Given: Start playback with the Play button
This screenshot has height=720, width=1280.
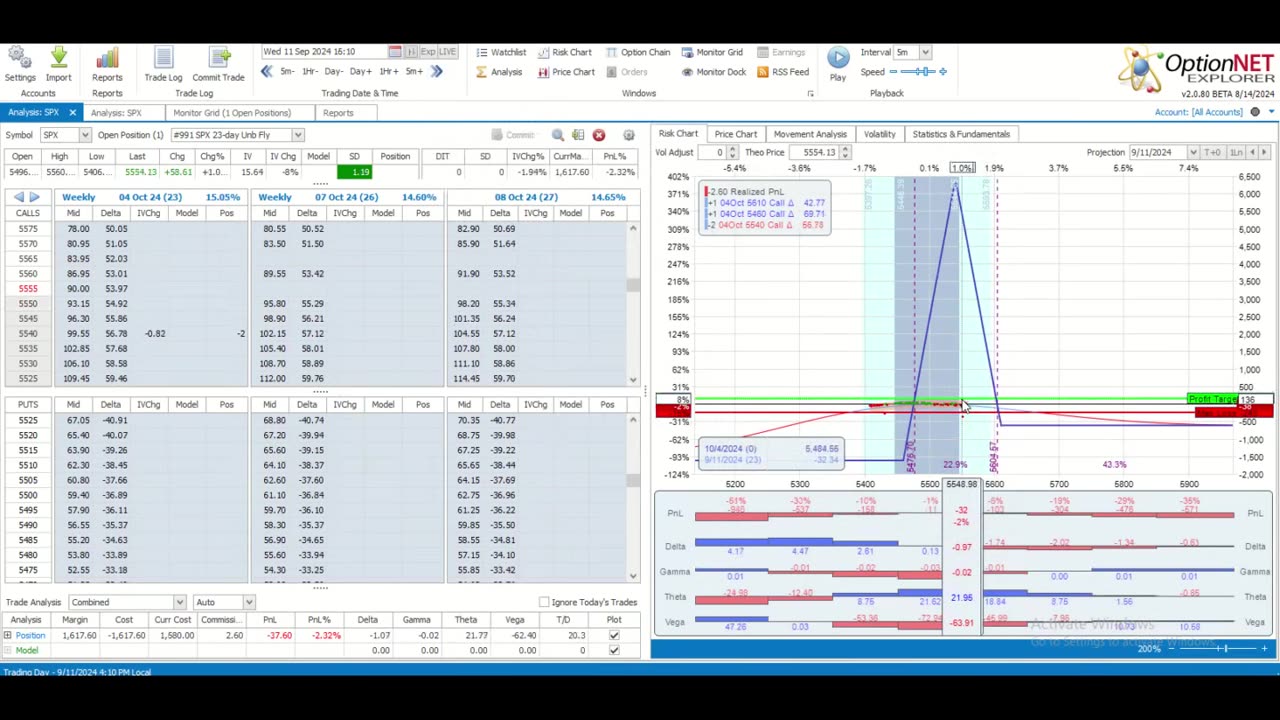Looking at the screenshot, I should [838, 64].
